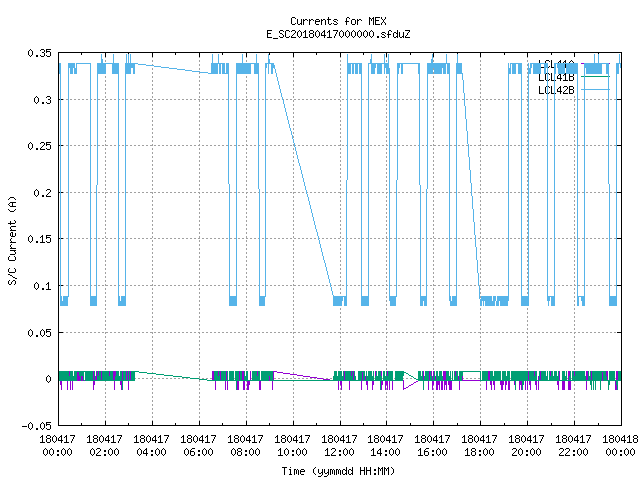This screenshot has height=480, width=640.
Task: Click the x-axis tick label 180417 12:00
Action: [339, 446]
